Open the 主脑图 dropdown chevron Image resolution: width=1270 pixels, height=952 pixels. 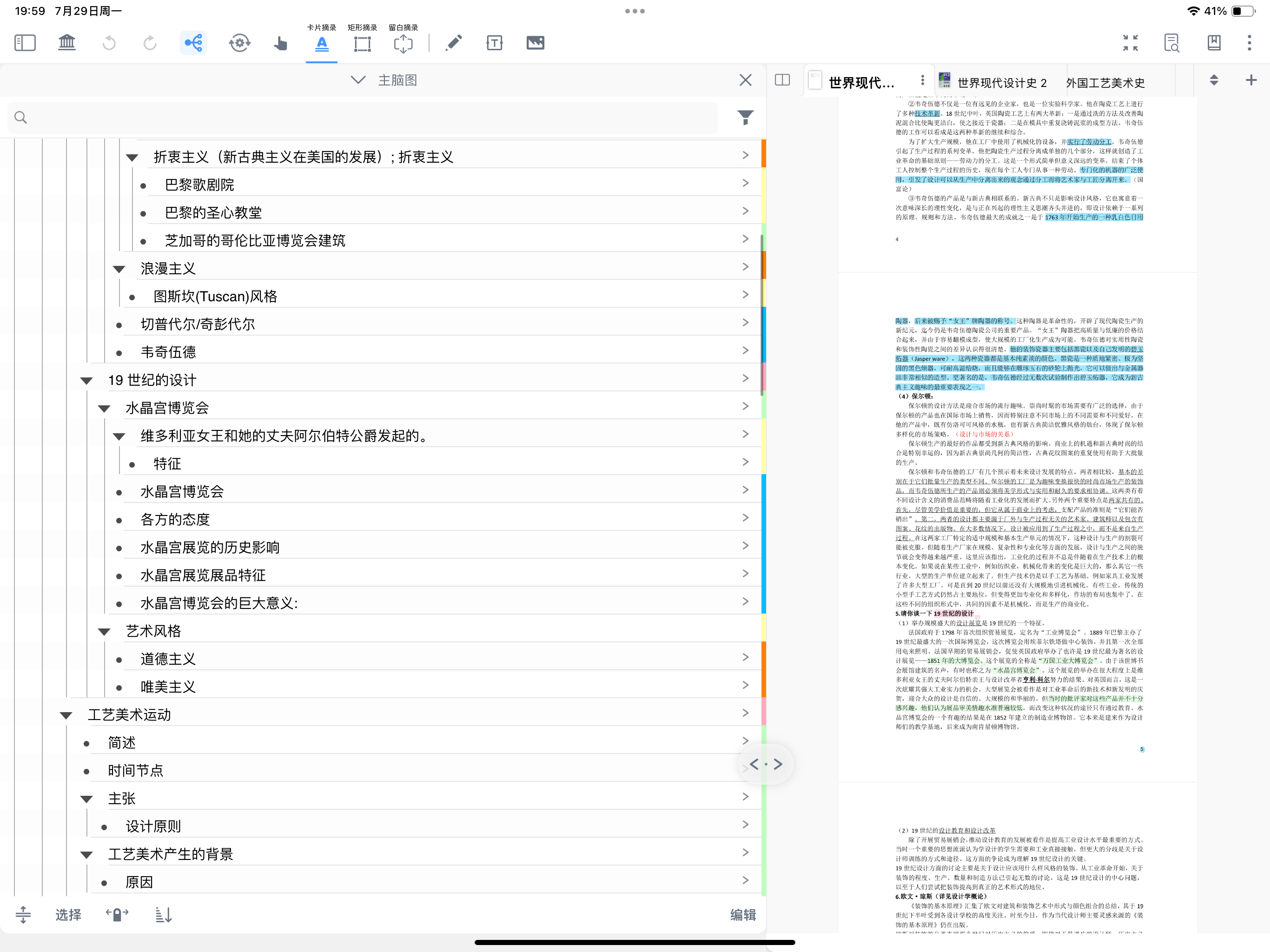(357, 80)
